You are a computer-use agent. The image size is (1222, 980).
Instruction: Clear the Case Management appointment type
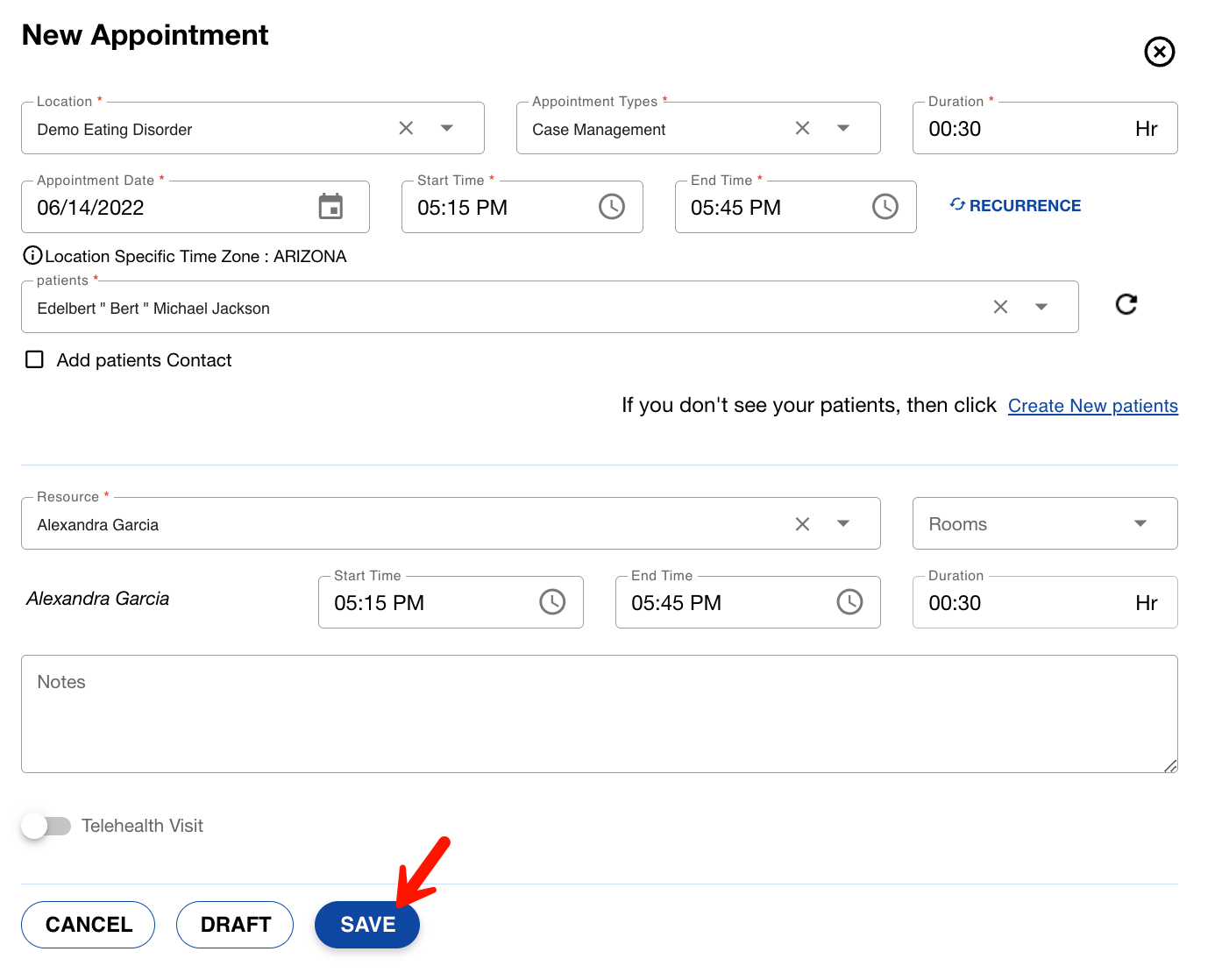coord(802,128)
